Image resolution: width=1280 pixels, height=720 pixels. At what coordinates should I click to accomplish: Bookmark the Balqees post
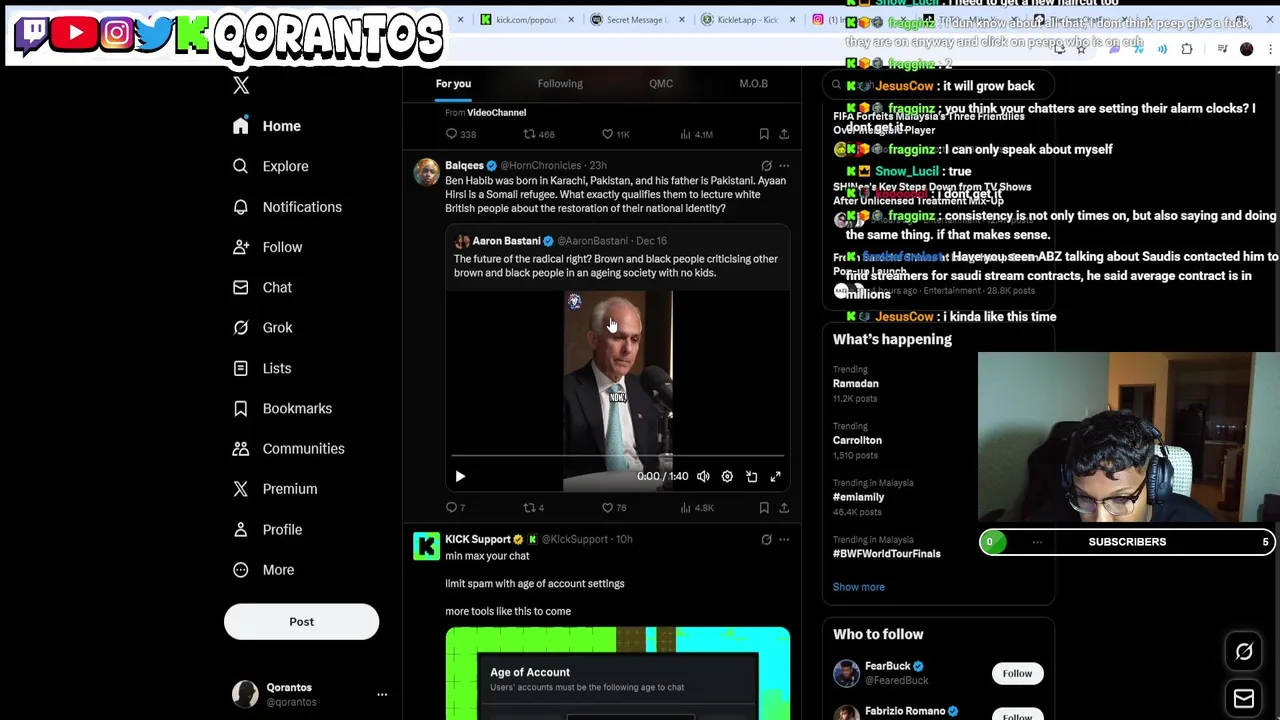[x=764, y=508]
